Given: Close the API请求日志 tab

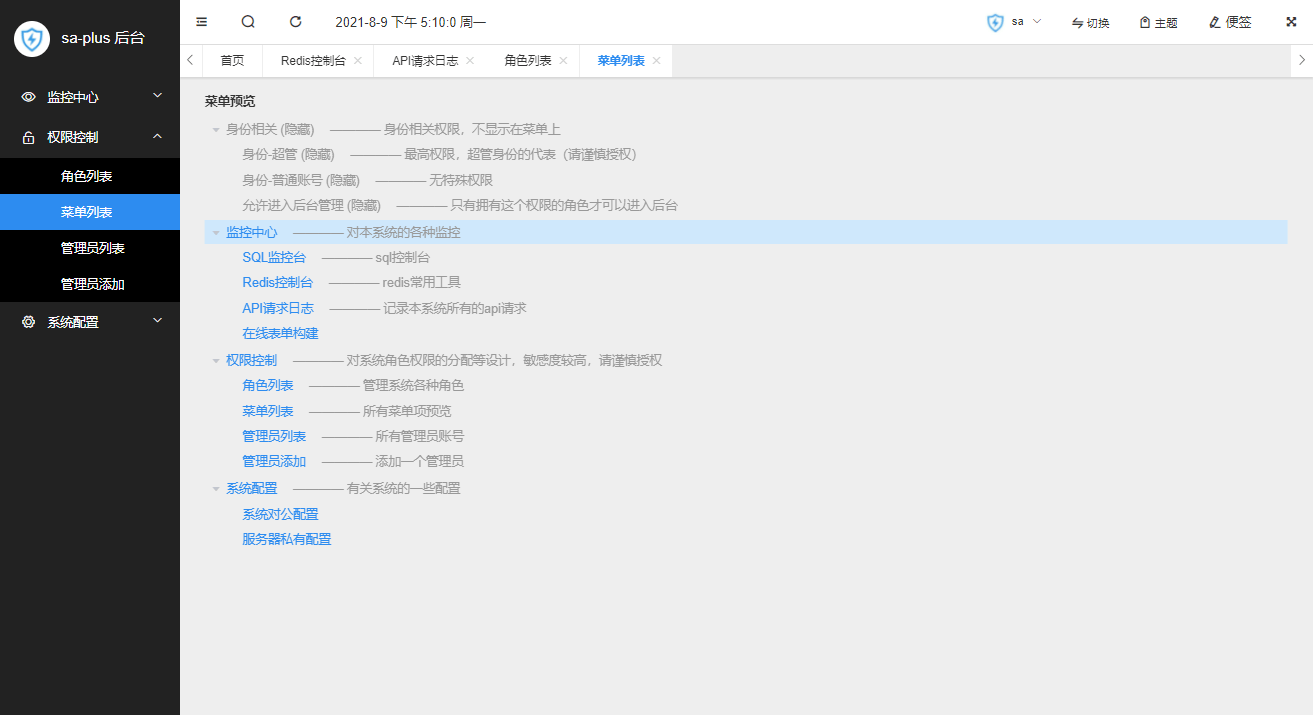Looking at the screenshot, I should tap(470, 61).
